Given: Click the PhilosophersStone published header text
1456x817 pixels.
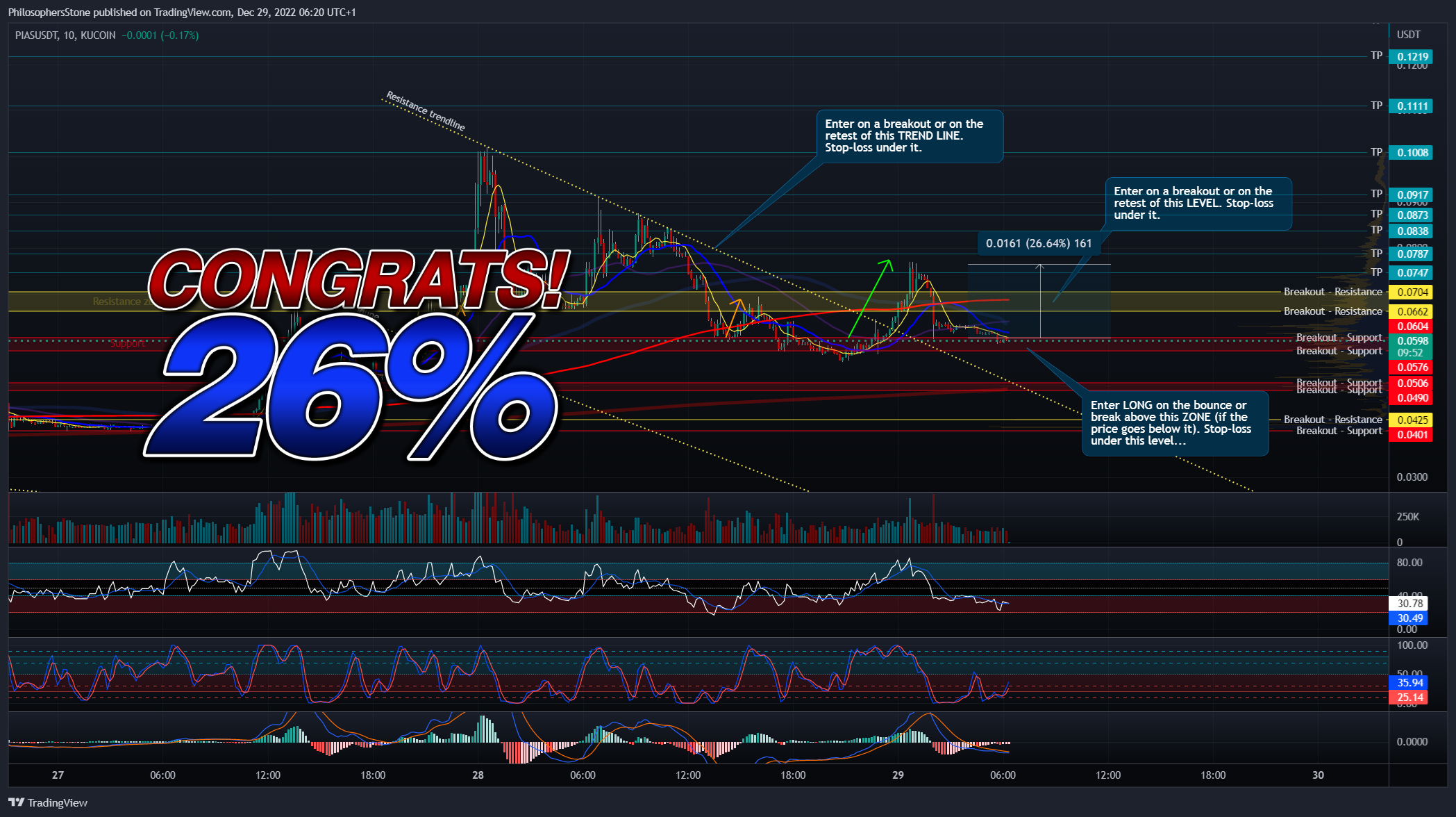Looking at the screenshot, I should (x=182, y=13).
